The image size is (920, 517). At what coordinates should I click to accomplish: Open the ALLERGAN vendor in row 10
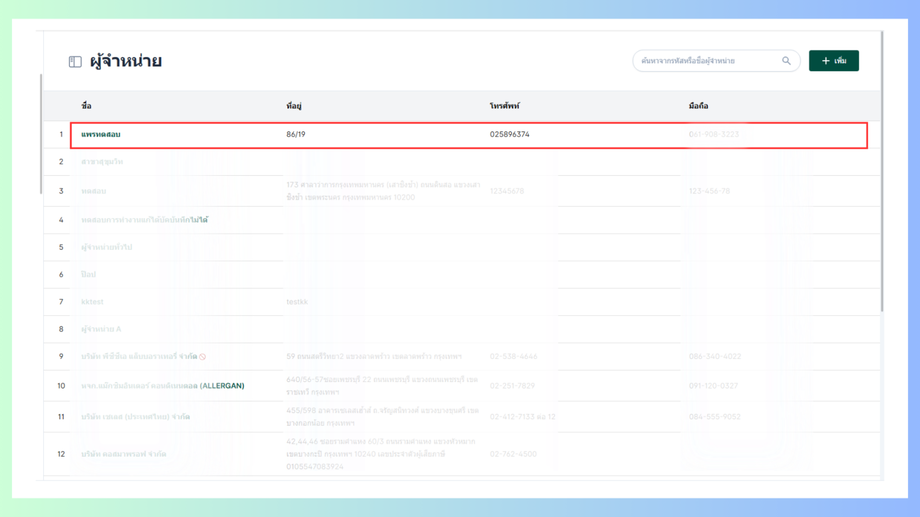pyautogui.click(x=163, y=386)
